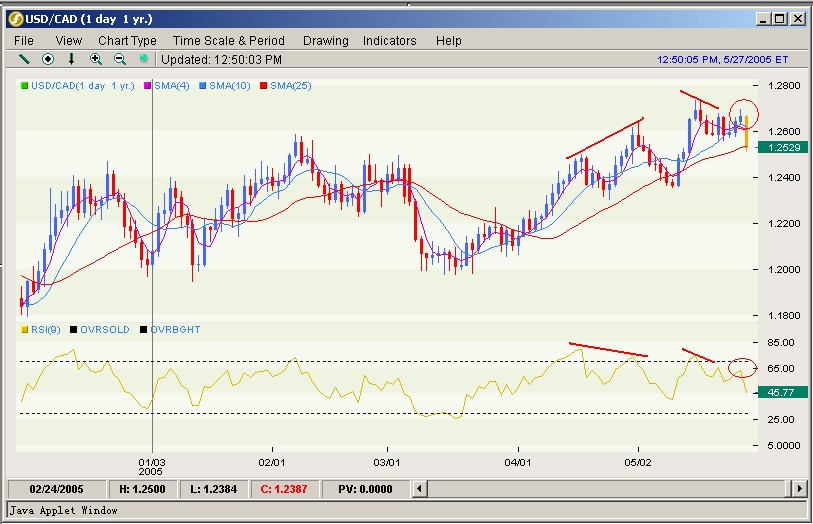Zoom out of the chart

120,59
